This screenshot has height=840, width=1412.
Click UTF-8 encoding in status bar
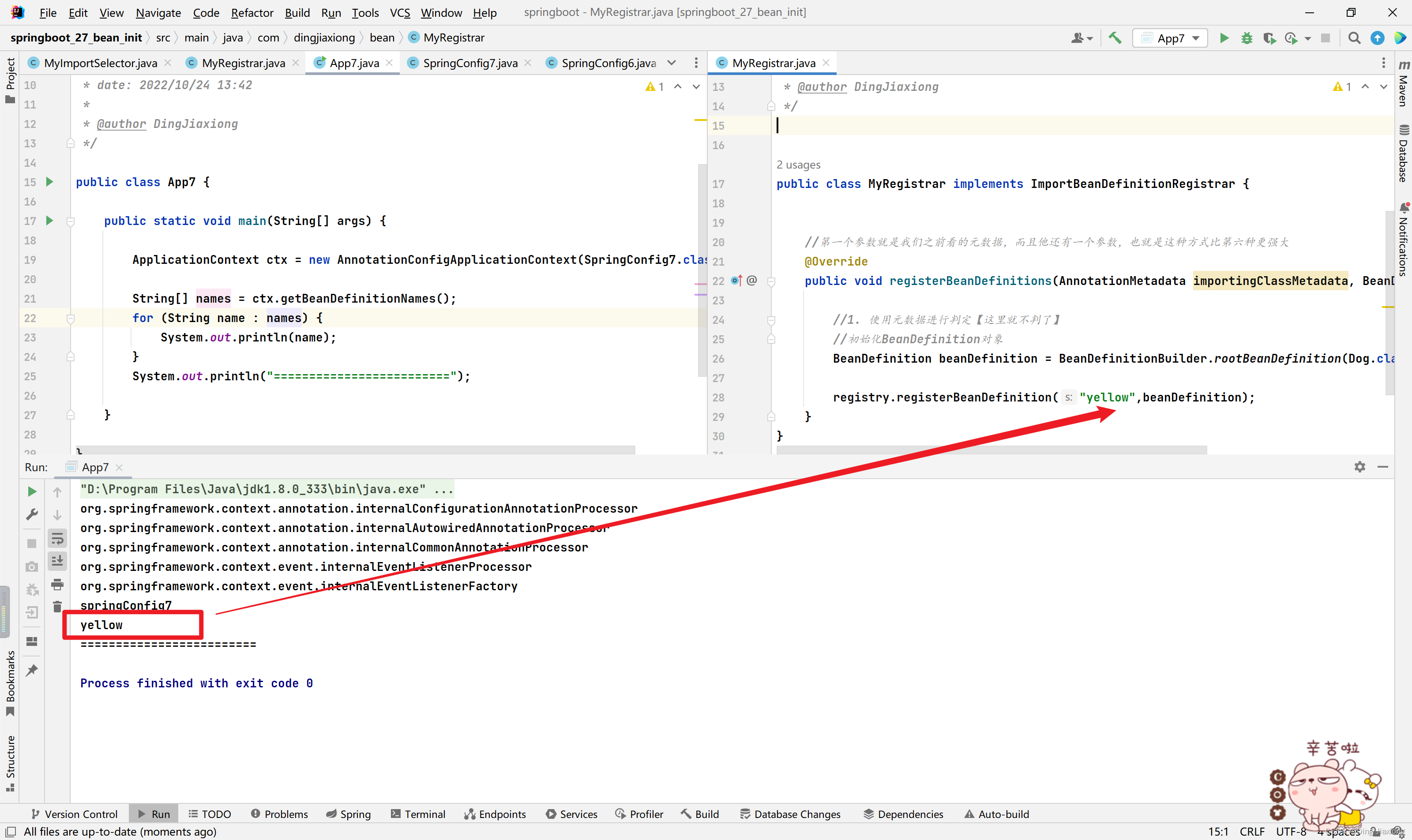(x=1291, y=832)
